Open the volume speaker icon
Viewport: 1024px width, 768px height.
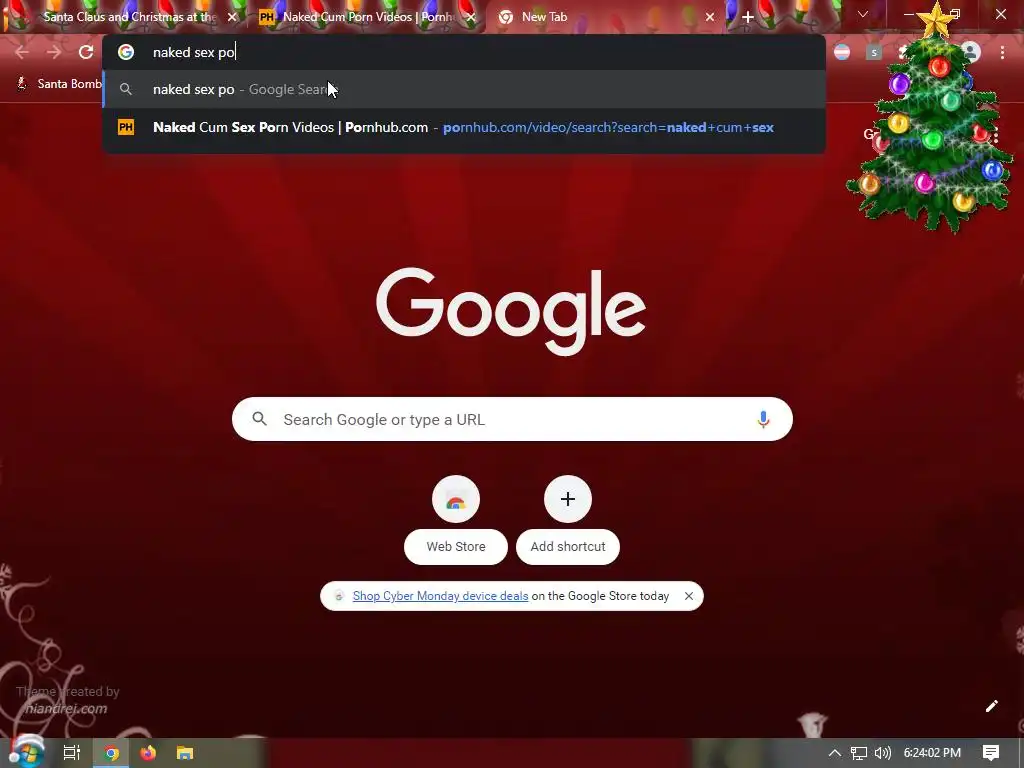(882, 753)
